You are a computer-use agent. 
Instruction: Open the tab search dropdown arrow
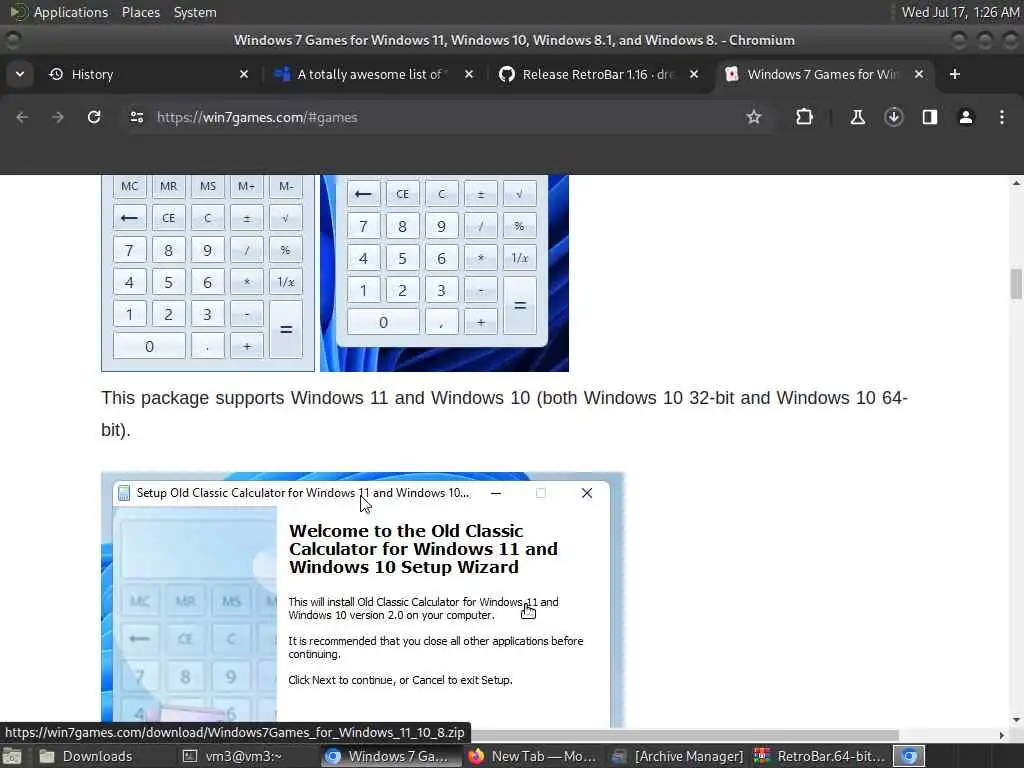(20, 74)
